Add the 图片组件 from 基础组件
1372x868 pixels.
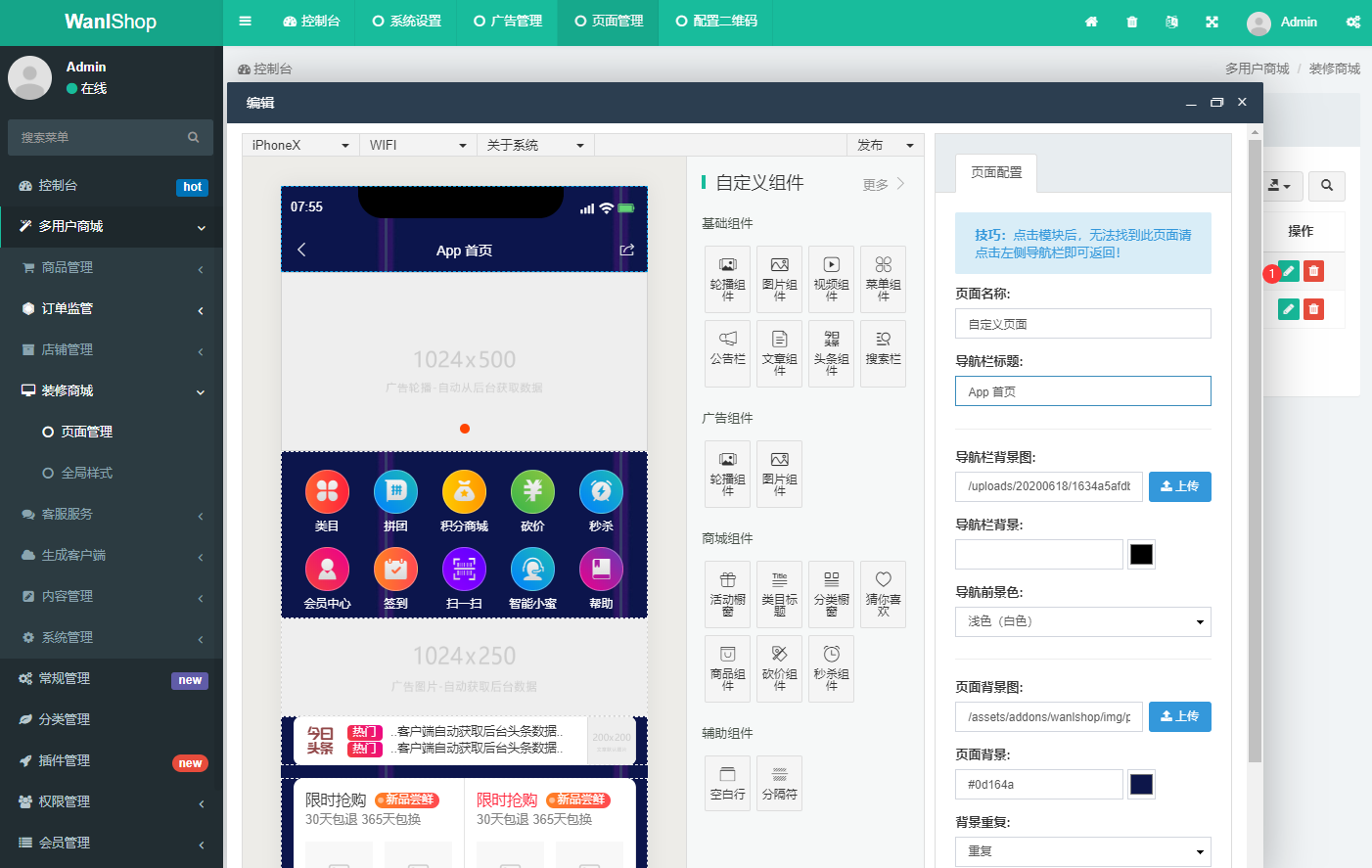(x=779, y=279)
